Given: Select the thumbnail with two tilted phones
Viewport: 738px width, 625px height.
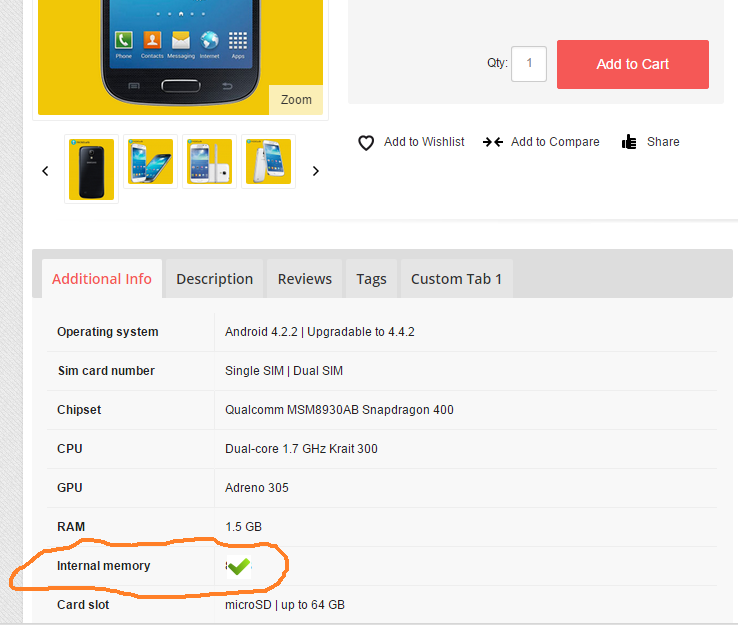Looking at the screenshot, I should [151, 161].
